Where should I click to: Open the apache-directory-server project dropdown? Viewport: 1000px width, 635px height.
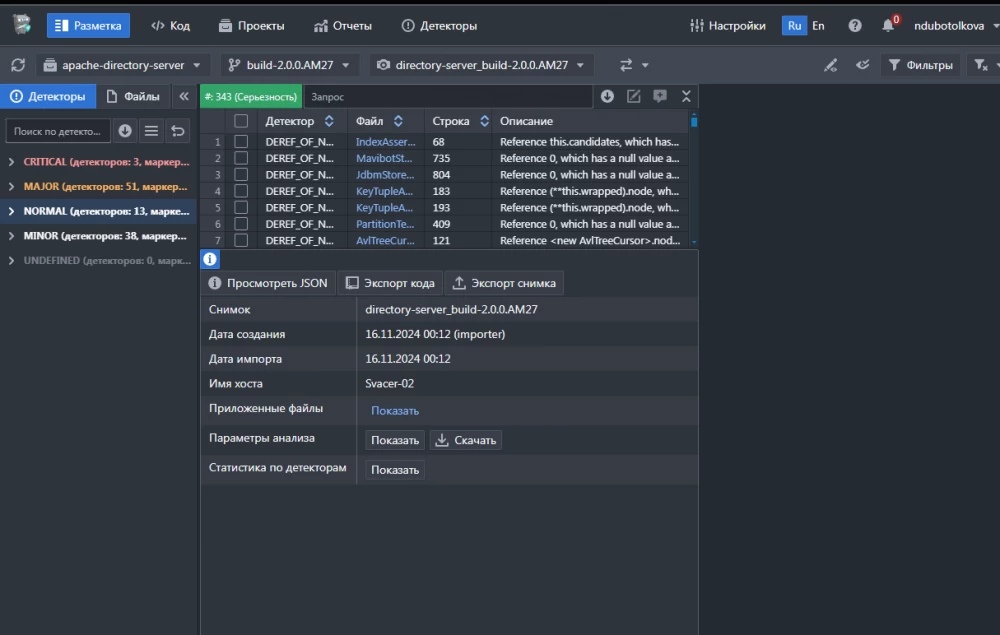click(x=124, y=65)
